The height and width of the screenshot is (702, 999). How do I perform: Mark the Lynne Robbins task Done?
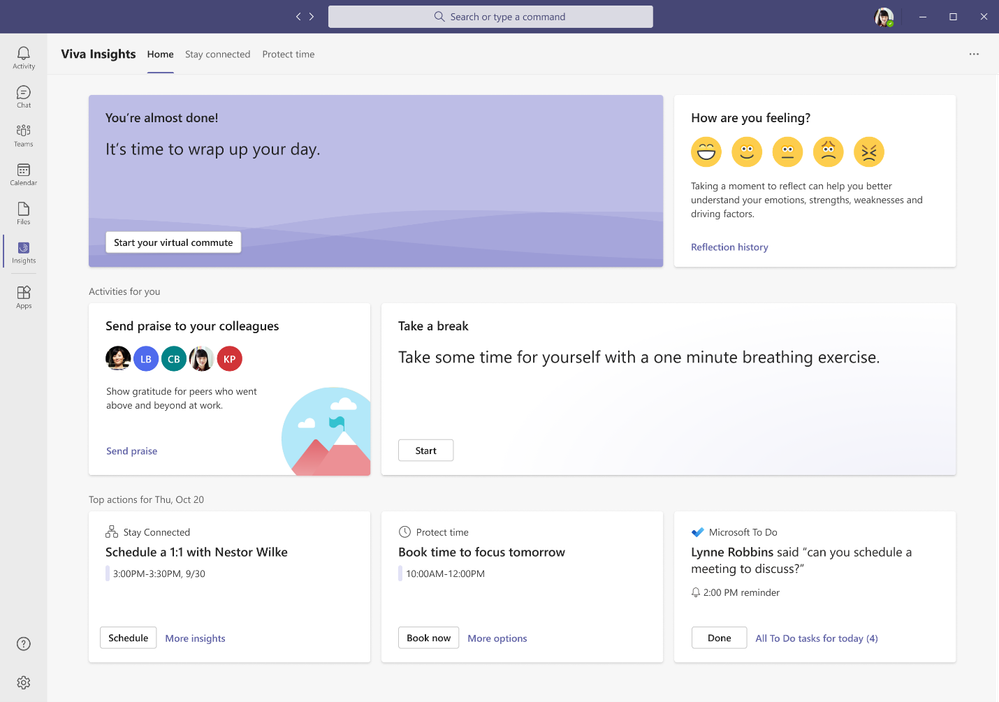coord(719,638)
